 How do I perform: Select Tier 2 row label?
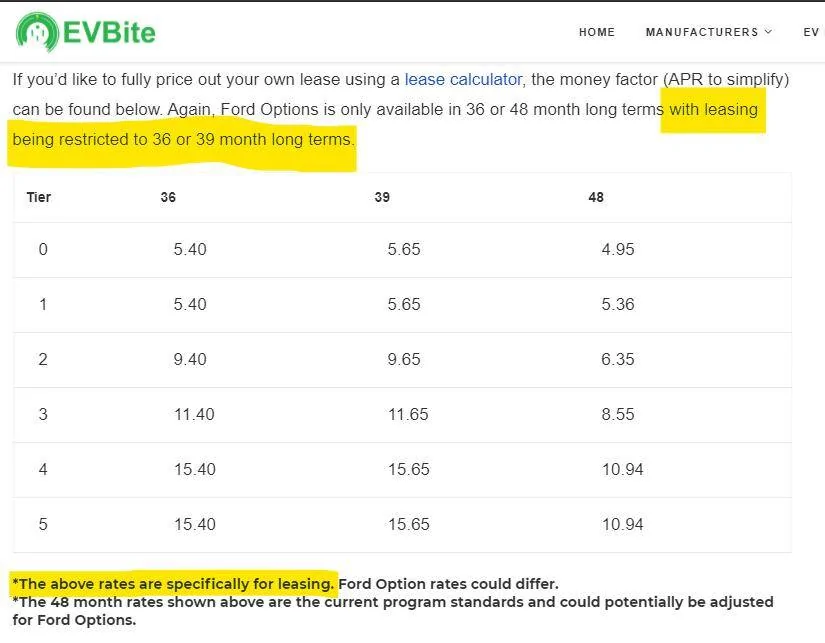point(43,359)
